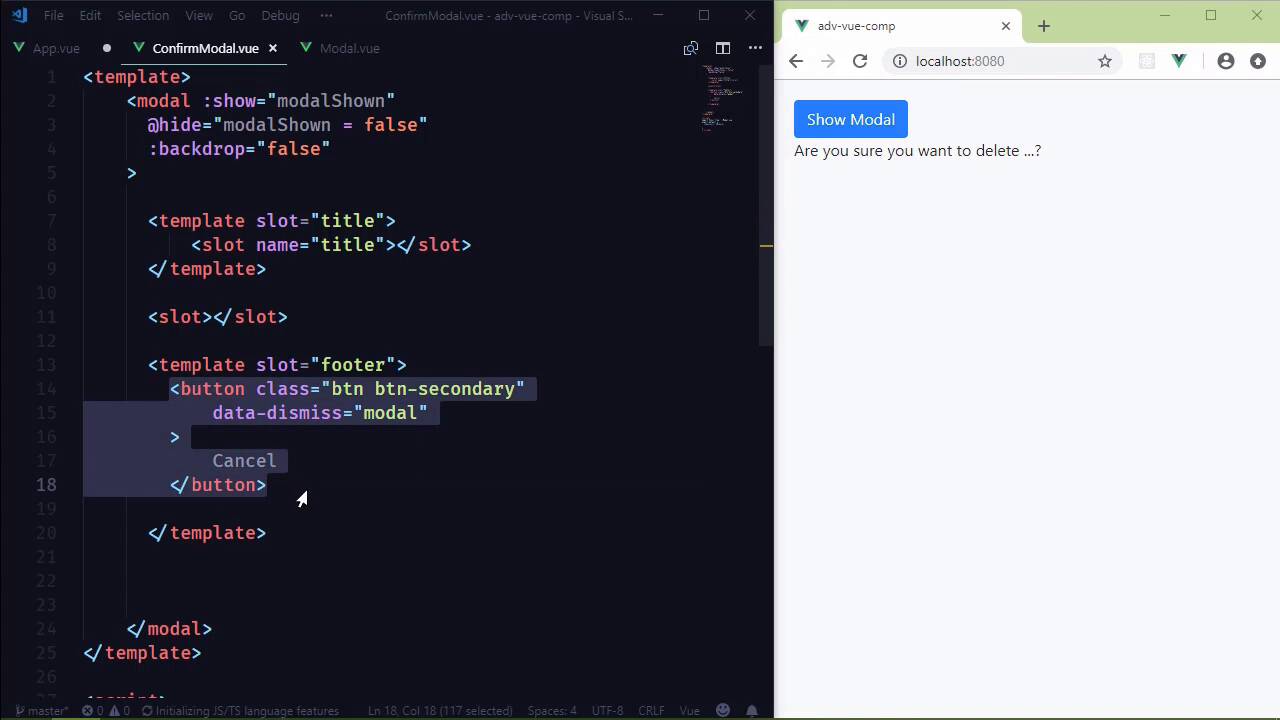Click the code minimap preview
The height and width of the screenshot is (720, 1280).
722,98
